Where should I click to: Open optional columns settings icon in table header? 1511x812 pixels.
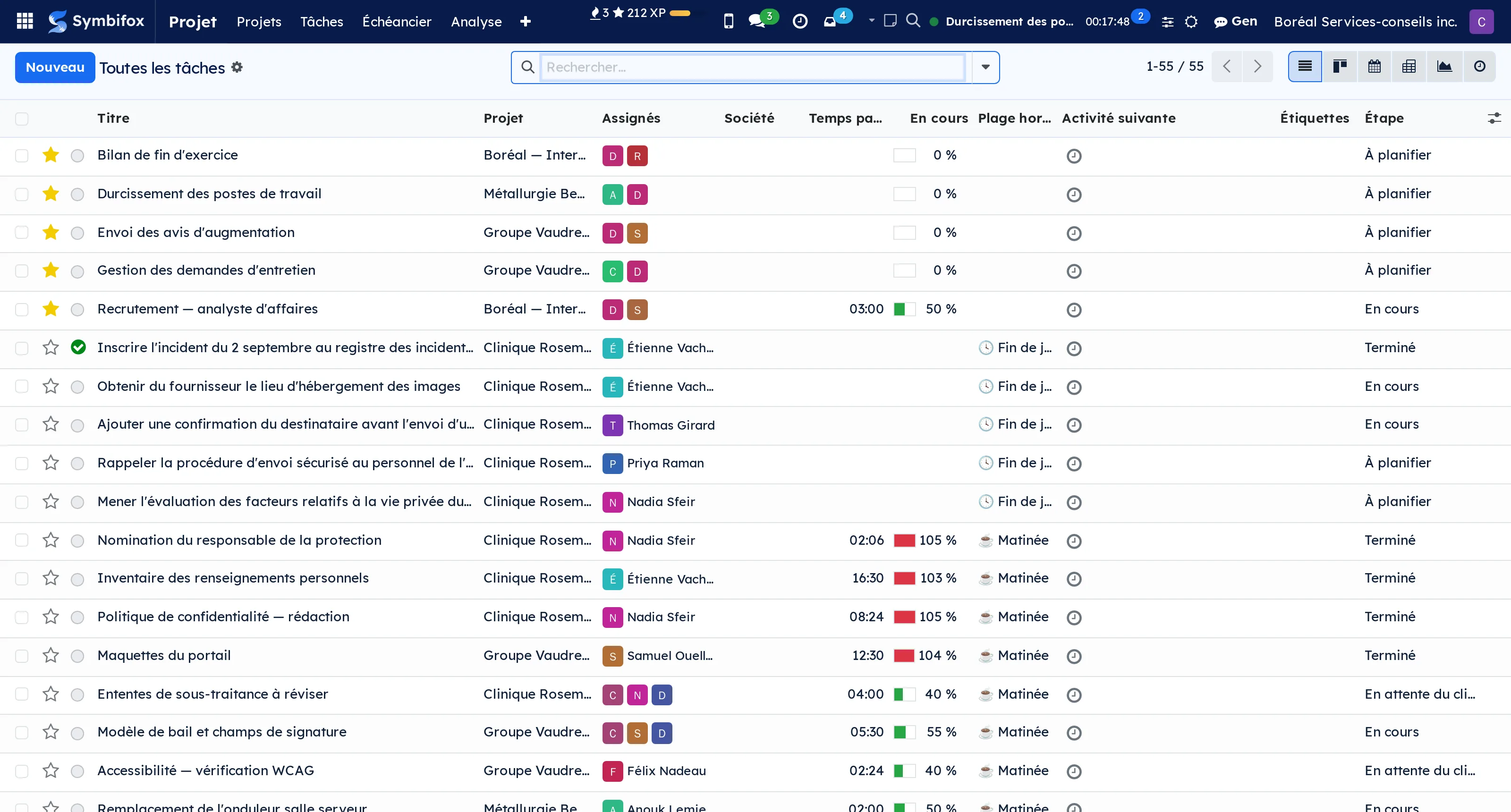coord(1494,118)
